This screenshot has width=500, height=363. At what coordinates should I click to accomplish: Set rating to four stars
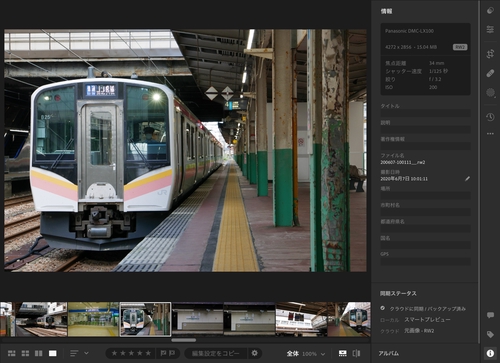click(140, 353)
